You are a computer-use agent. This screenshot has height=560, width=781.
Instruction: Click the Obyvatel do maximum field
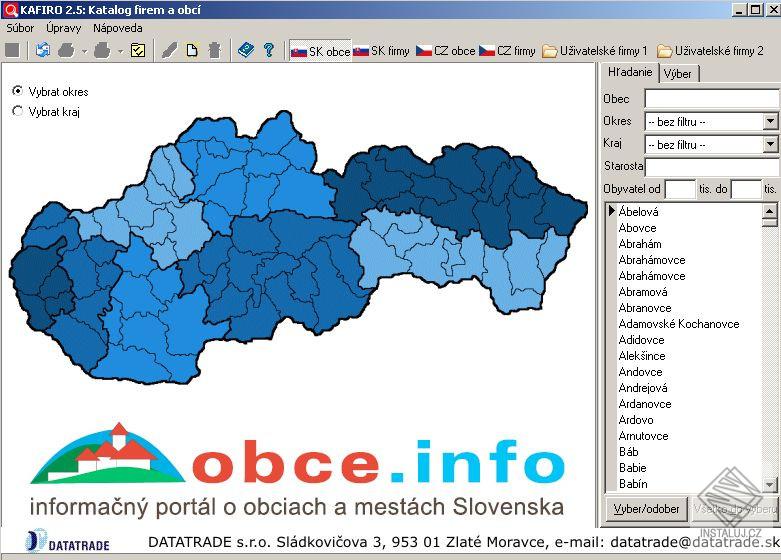746,189
